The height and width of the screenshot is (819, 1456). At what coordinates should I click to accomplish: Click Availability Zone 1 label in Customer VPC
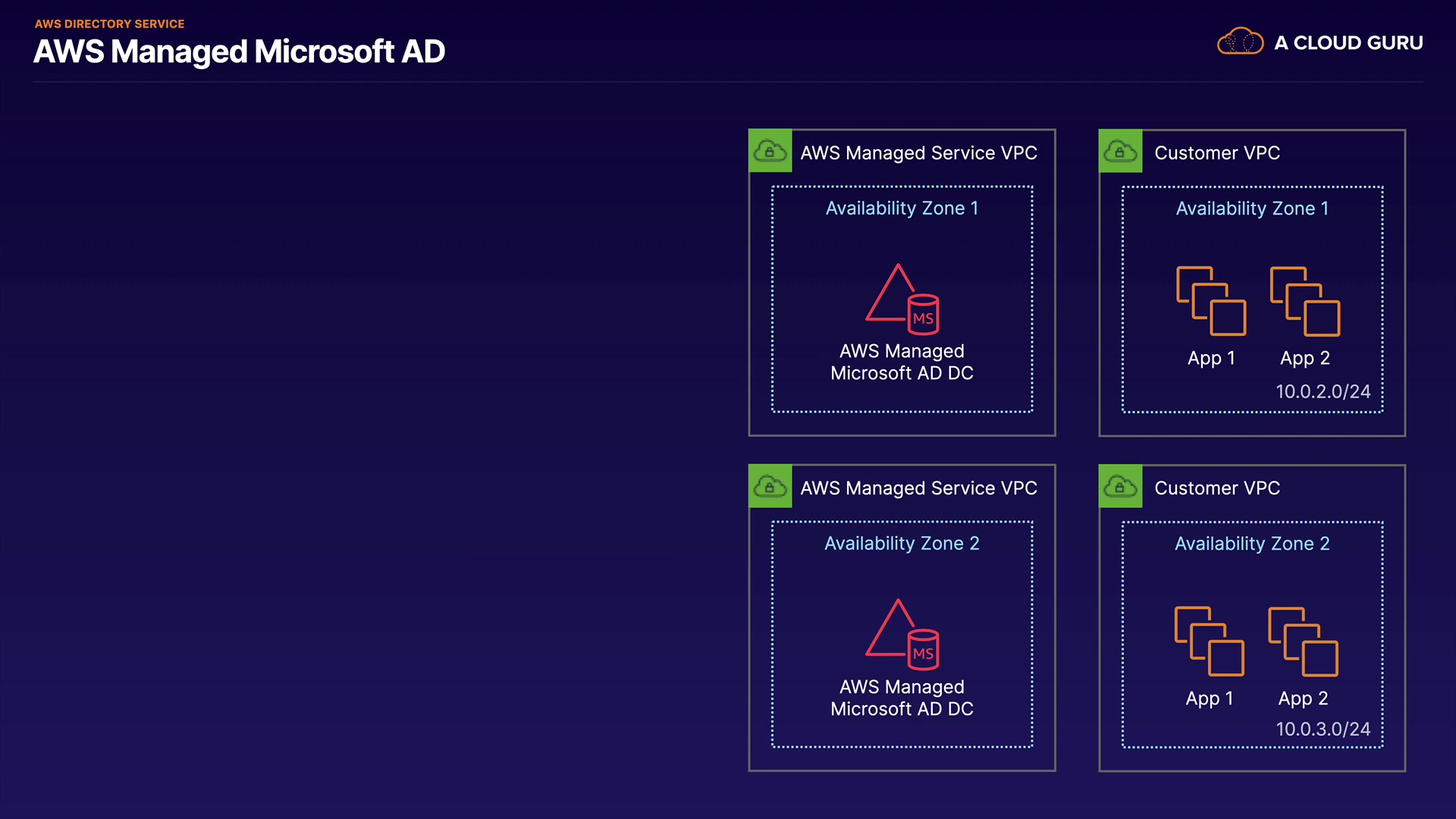click(x=1252, y=209)
